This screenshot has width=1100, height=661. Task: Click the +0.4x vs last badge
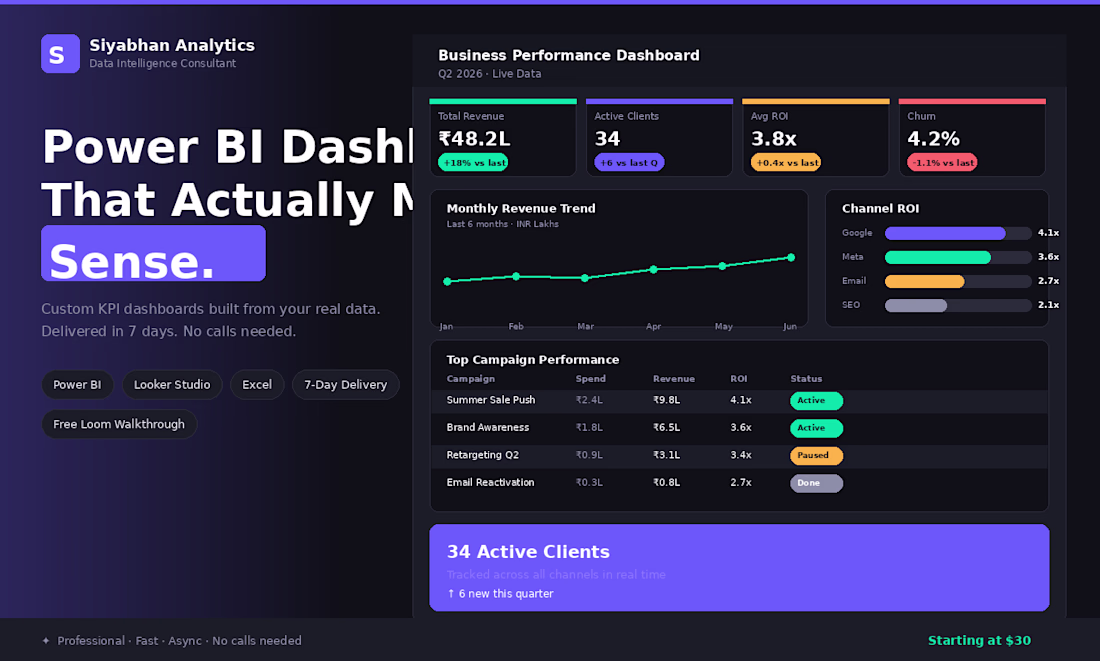[x=786, y=162]
